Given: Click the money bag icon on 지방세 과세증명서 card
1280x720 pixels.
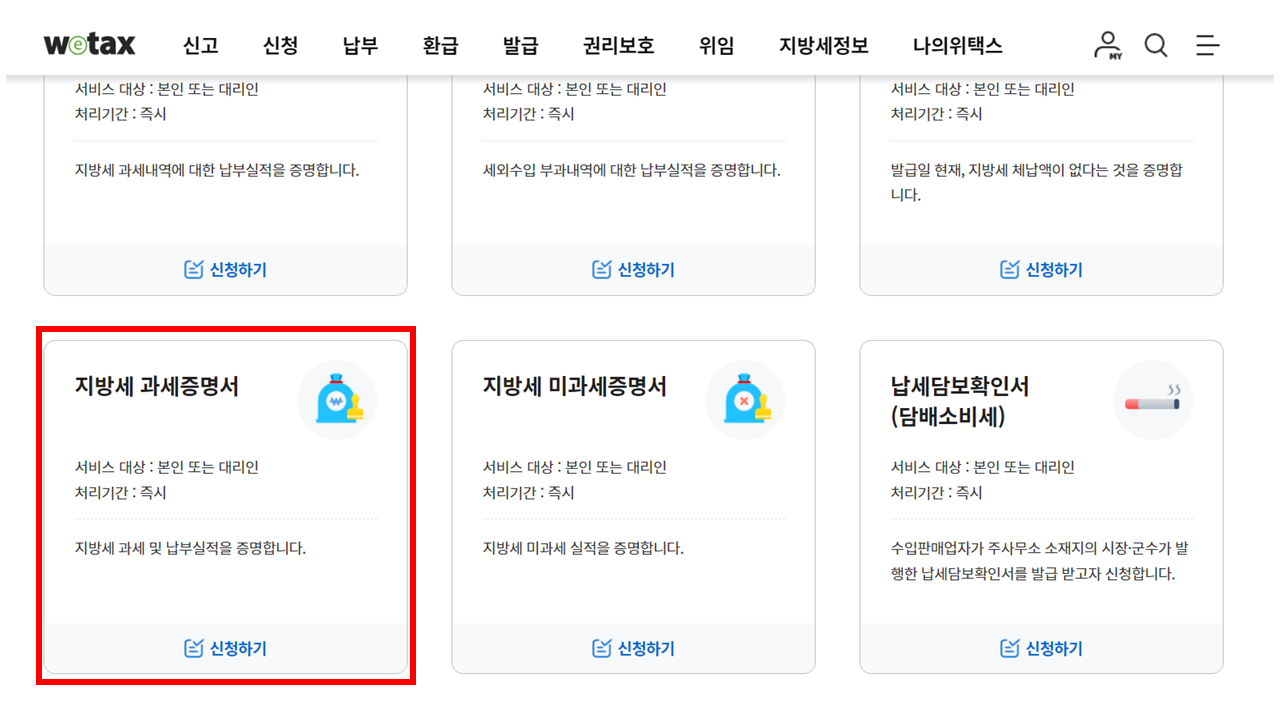Looking at the screenshot, I should point(338,398).
